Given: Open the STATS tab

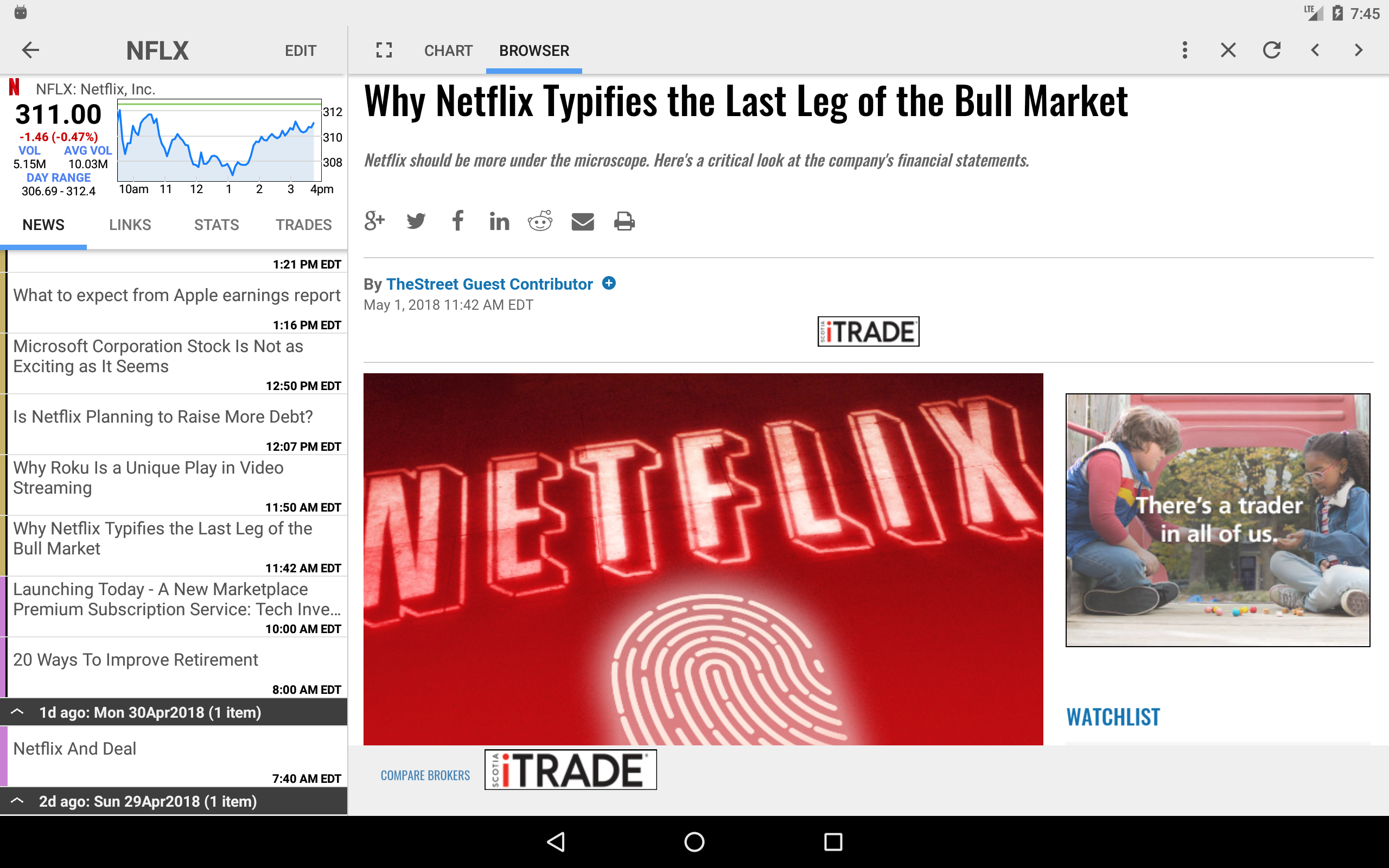Looking at the screenshot, I should coord(216,225).
